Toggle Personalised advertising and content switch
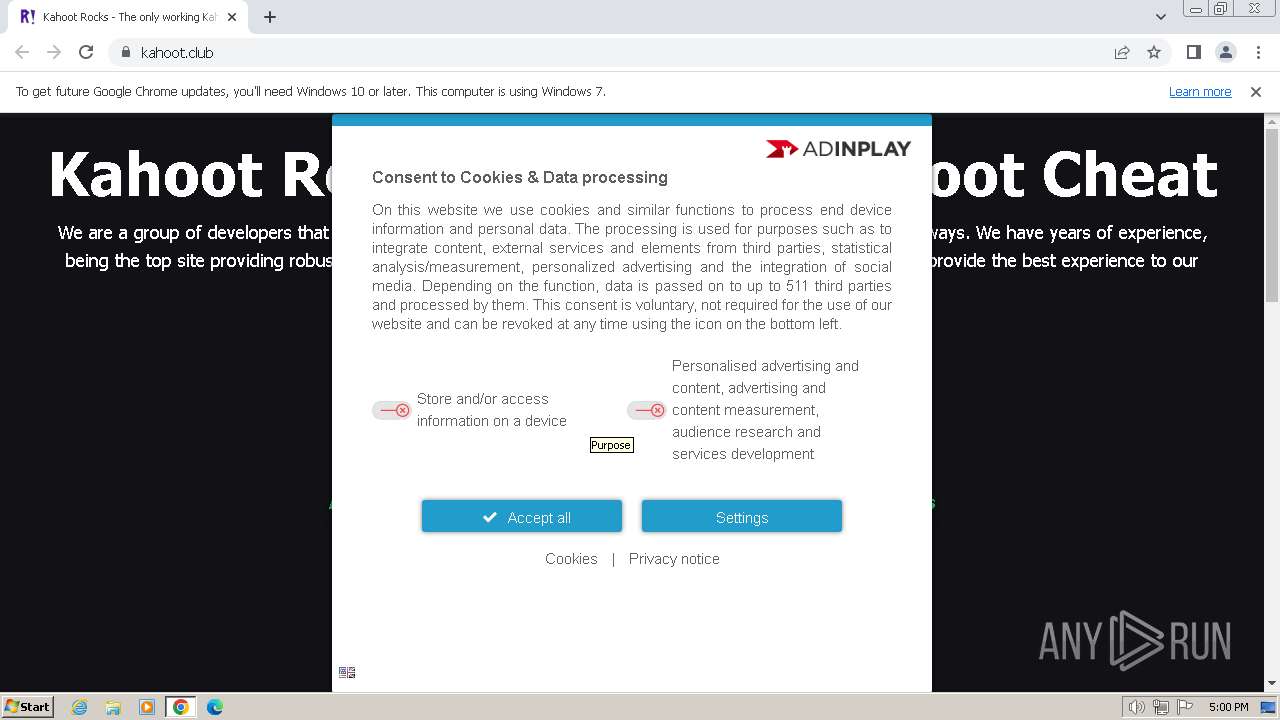Viewport: 1280px width, 720px height. pos(646,410)
